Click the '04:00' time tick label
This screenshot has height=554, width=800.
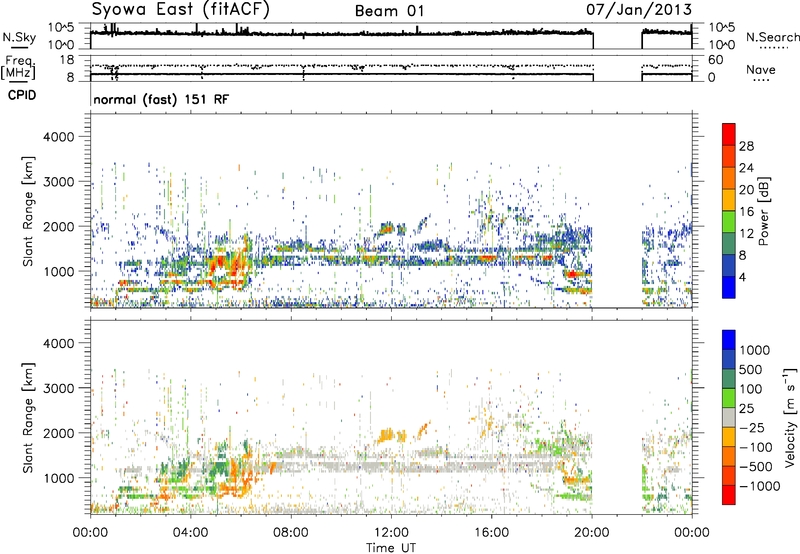[190, 533]
